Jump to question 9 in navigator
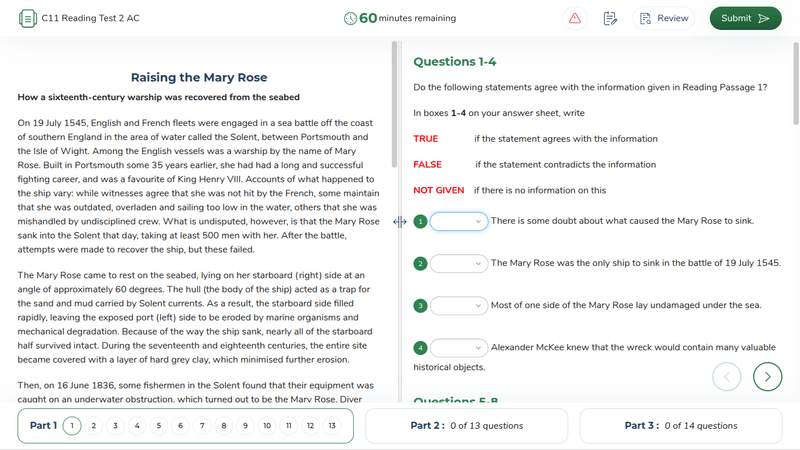This screenshot has height=450, width=800. coord(245,426)
